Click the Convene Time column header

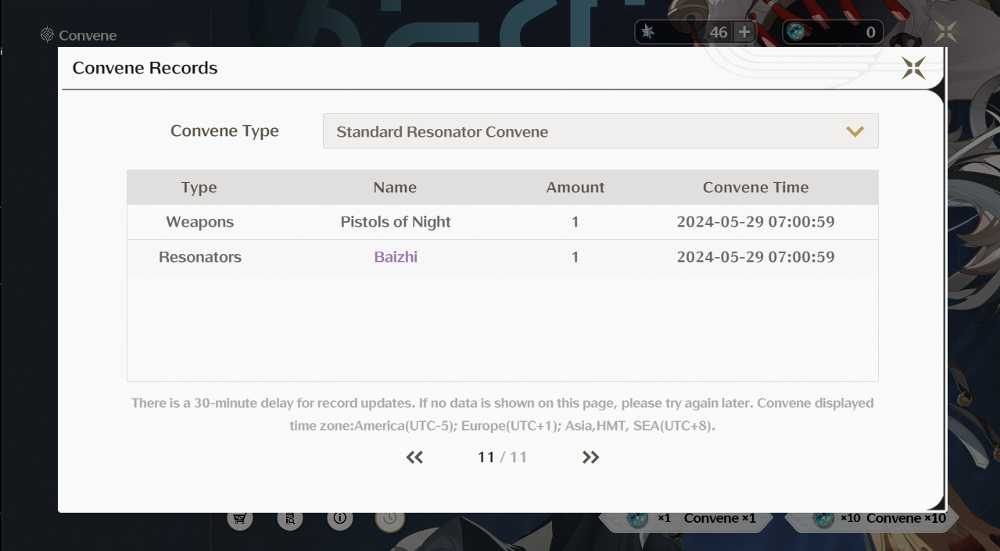click(756, 187)
